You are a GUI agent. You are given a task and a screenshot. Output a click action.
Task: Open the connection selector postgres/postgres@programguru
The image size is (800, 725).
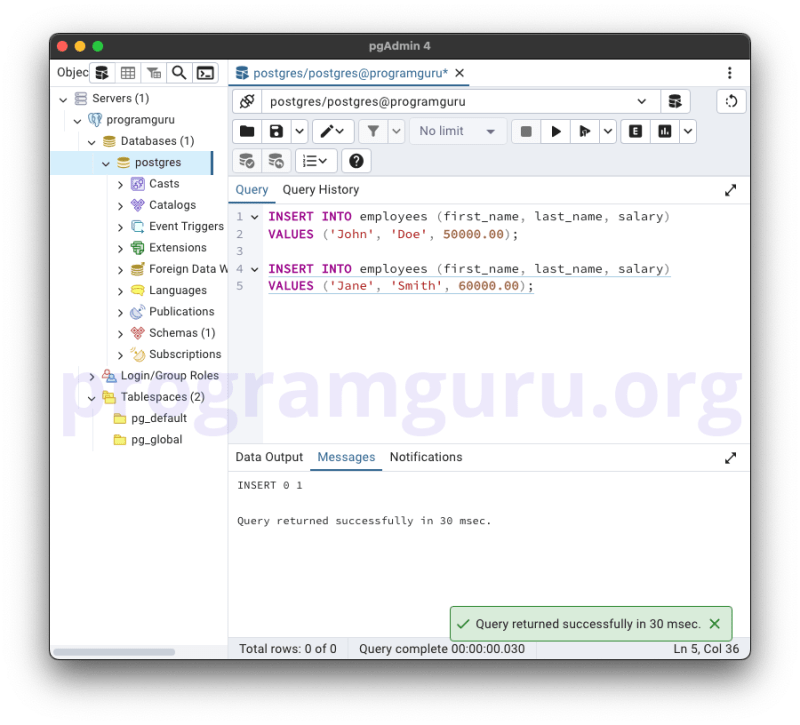[x=461, y=101]
